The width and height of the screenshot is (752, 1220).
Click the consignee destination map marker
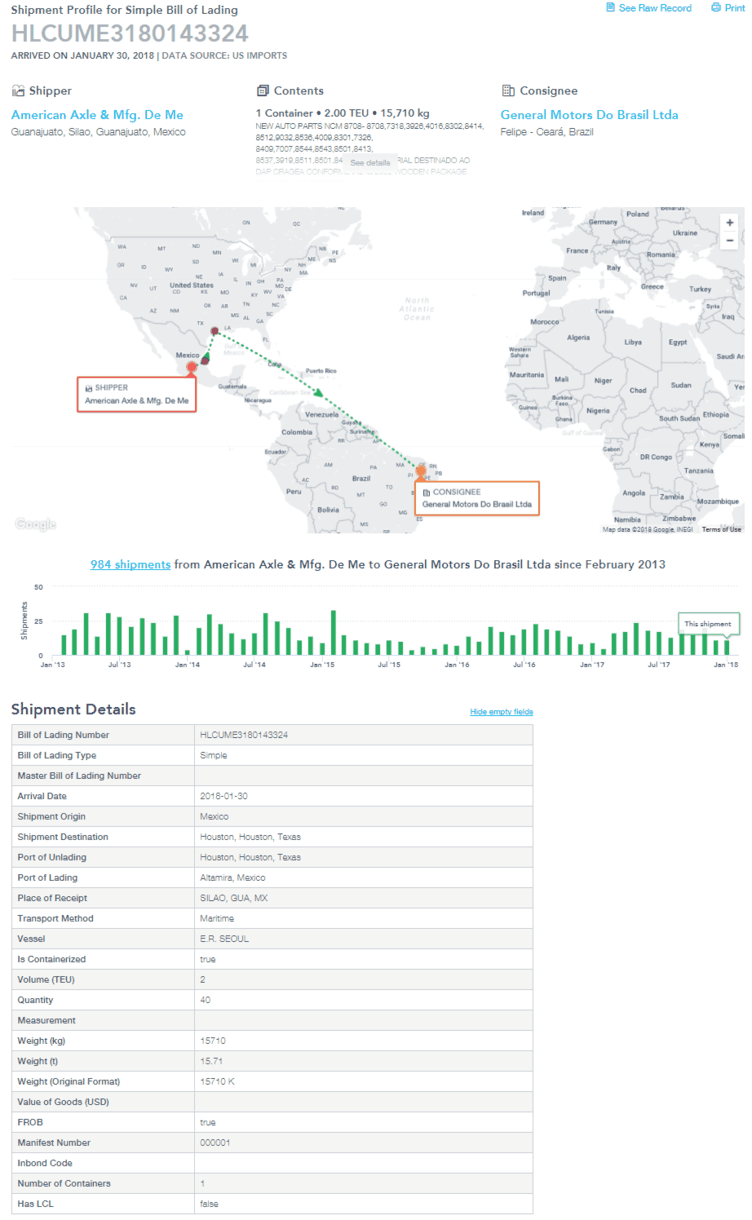[x=421, y=470]
